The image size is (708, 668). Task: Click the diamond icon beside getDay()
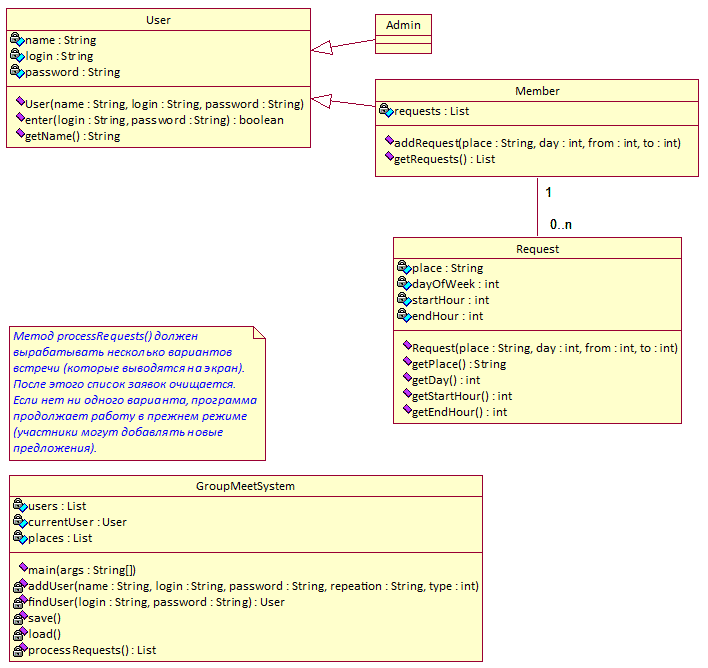click(407, 377)
